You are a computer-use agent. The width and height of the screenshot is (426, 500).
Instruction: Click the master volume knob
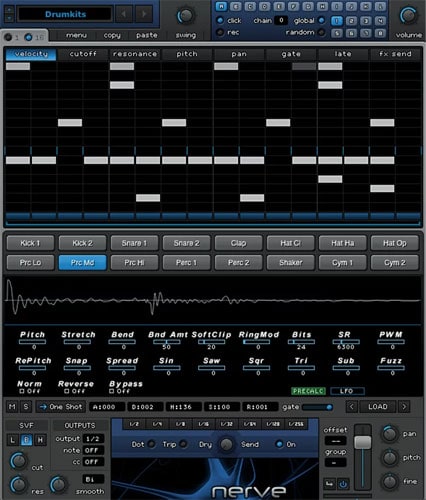point(408,15)
